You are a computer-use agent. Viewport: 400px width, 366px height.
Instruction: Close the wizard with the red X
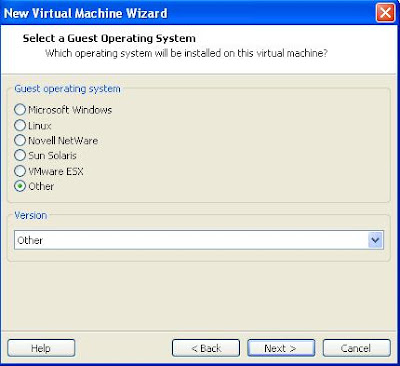point(386,13)
